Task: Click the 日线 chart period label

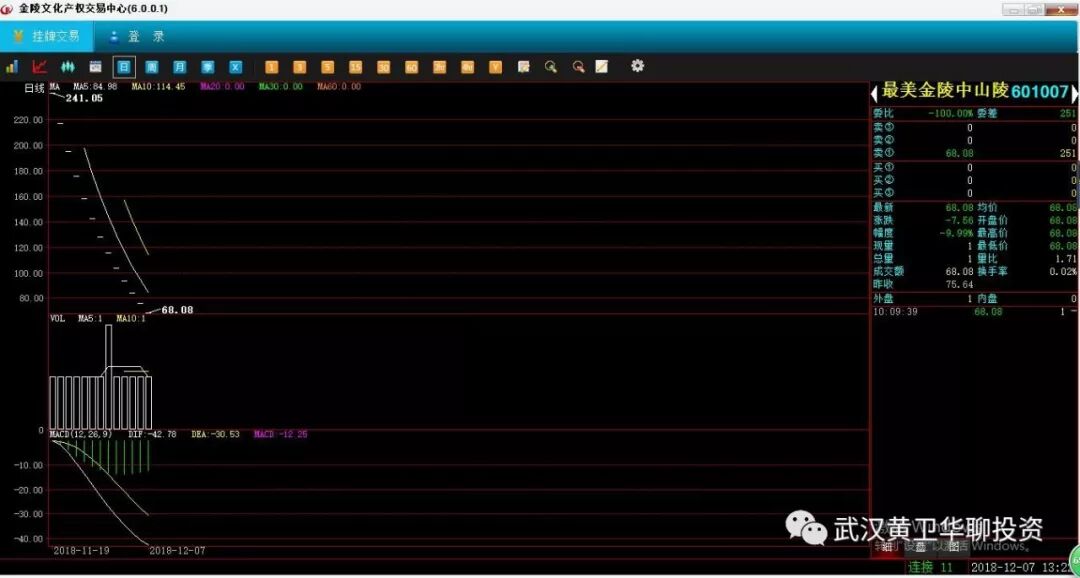Action: tap(34, 87)
